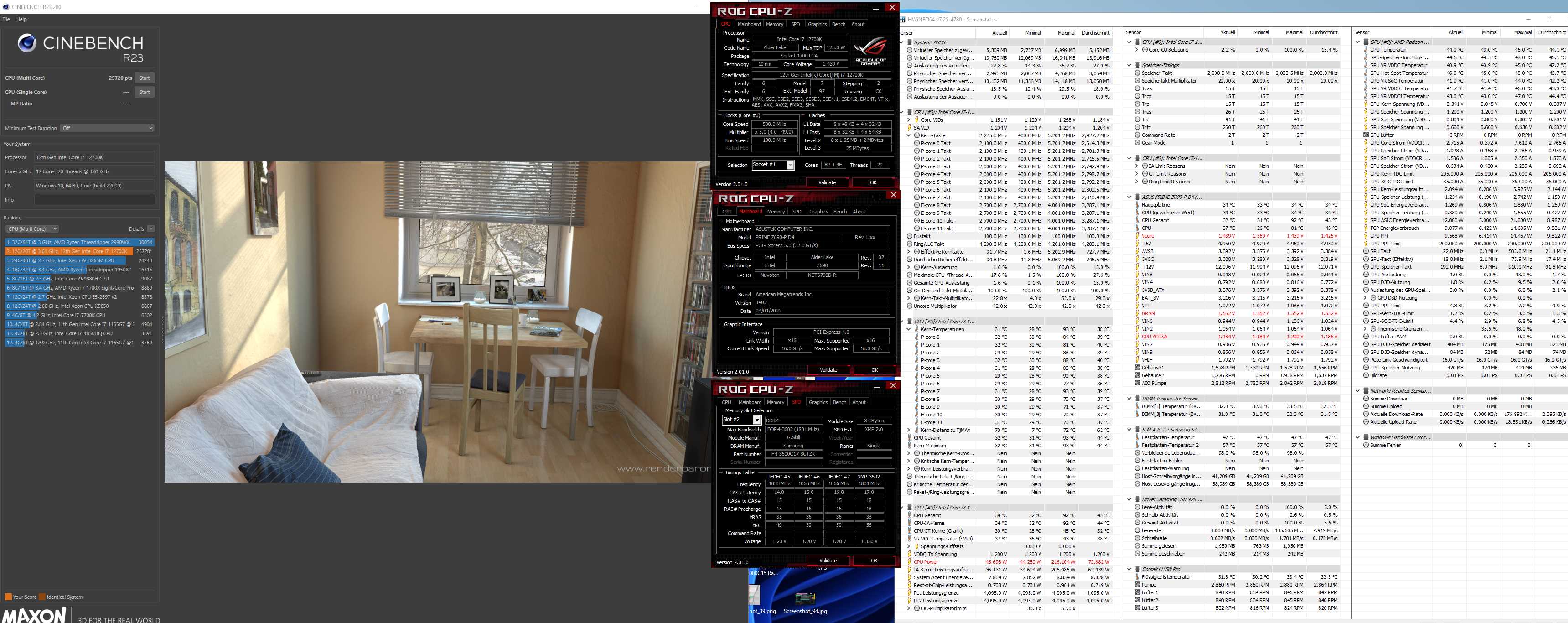Click the Republic of Gamers logo

point(870,52)
